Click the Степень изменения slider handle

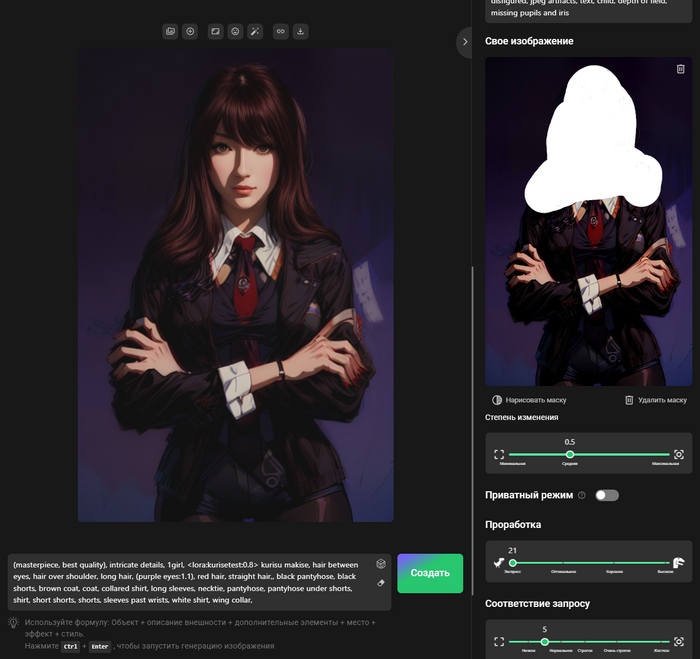[570, 454]
